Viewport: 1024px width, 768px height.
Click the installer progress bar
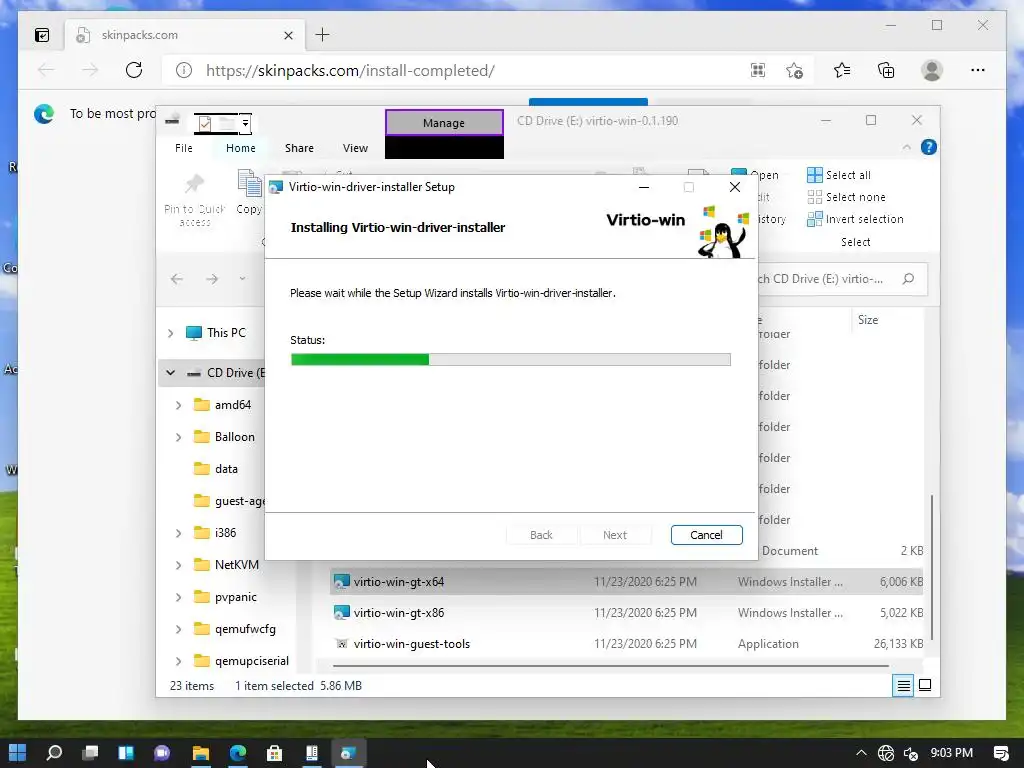(x=510, y=359)
